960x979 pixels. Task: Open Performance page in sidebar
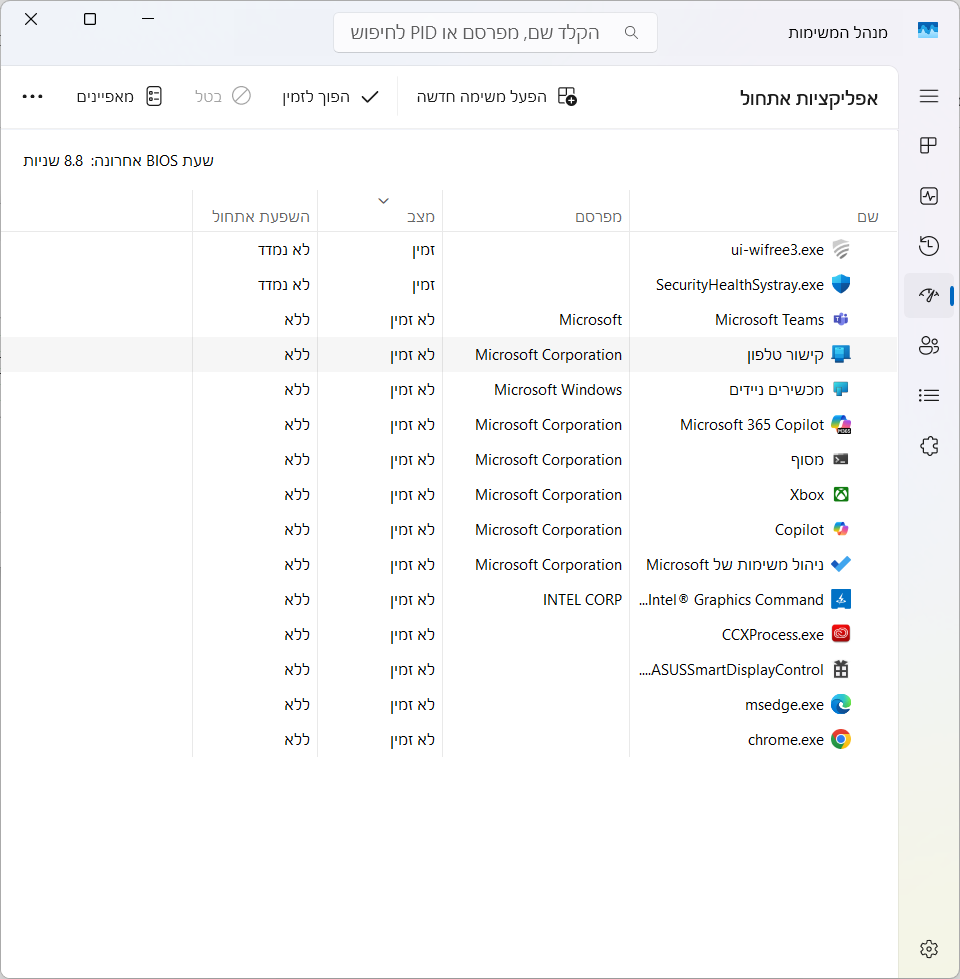pyautogui.click(x=929, y=196)
